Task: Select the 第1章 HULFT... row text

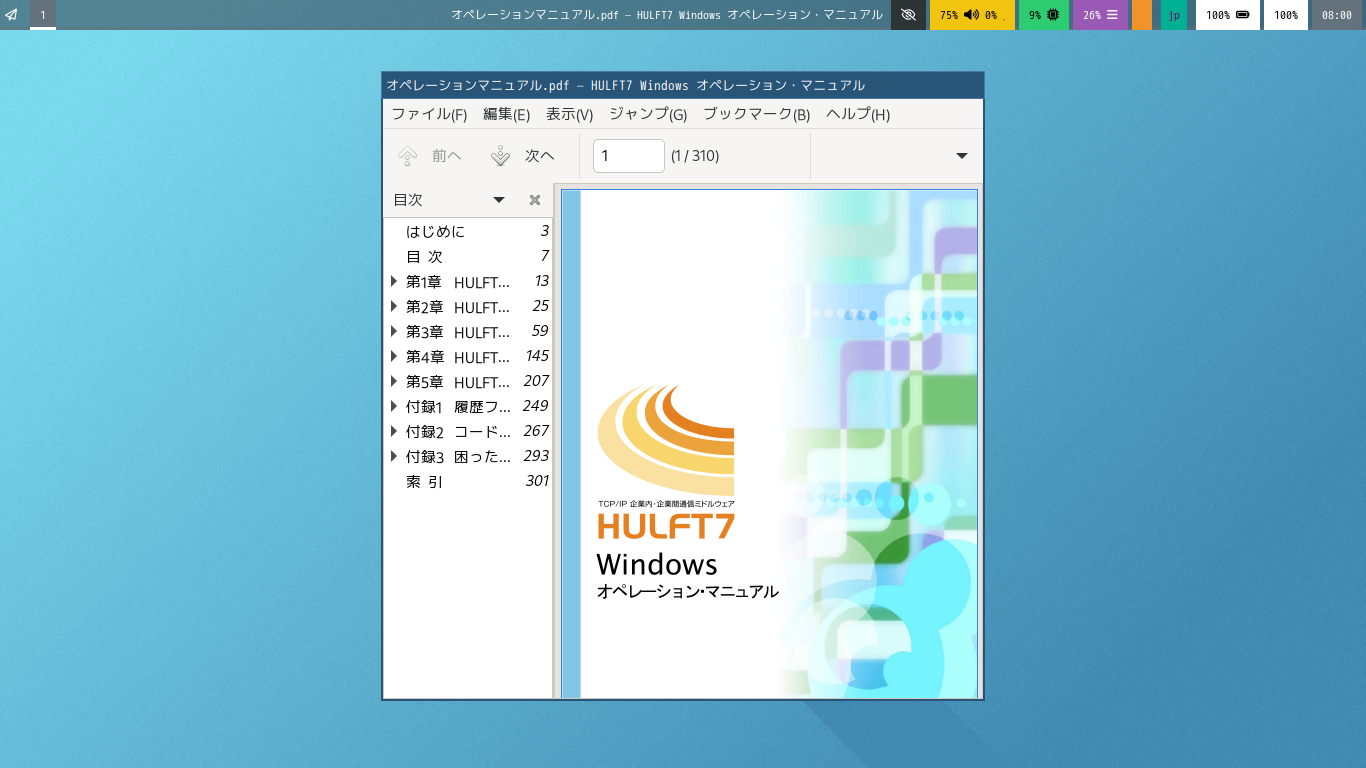Action: click(458, 282)
